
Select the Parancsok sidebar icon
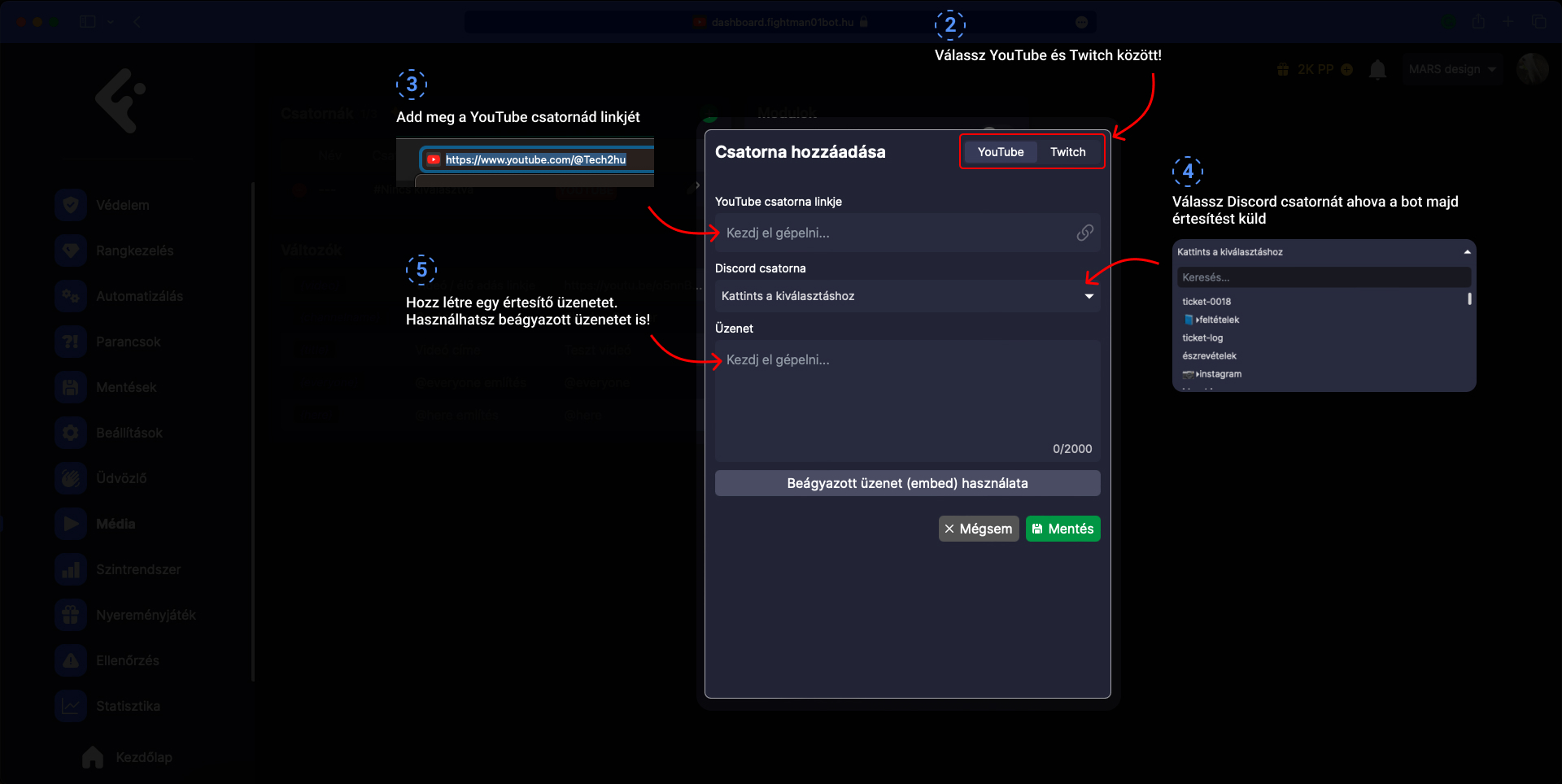71,342
